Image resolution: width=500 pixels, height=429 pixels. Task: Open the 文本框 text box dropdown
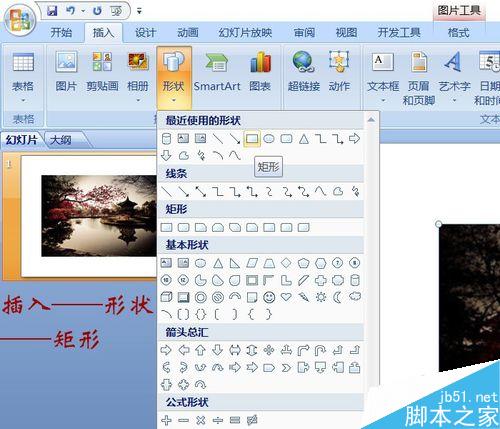pos(383,77)
